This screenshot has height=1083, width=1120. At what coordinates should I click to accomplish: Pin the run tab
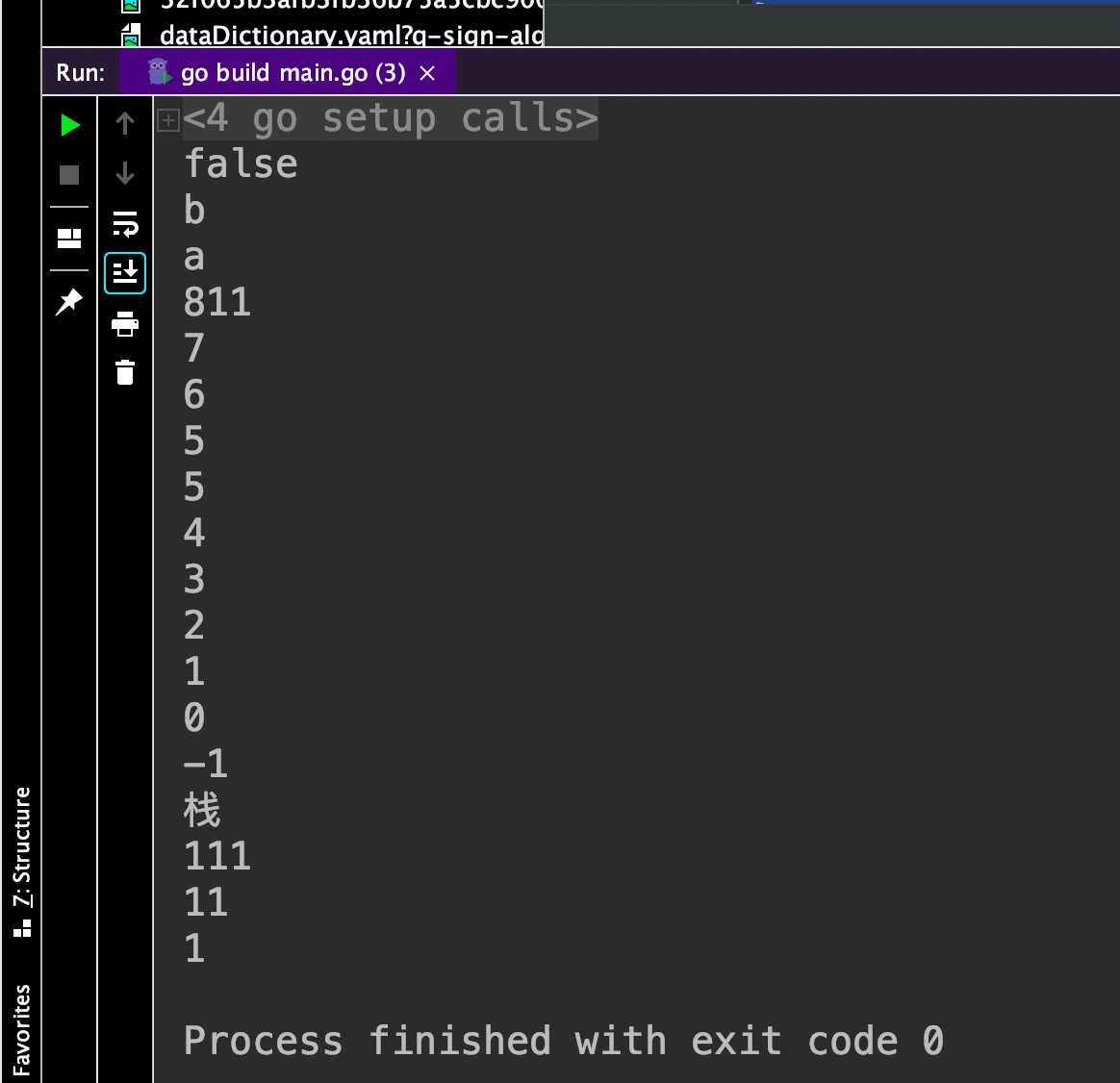[69, 301]
